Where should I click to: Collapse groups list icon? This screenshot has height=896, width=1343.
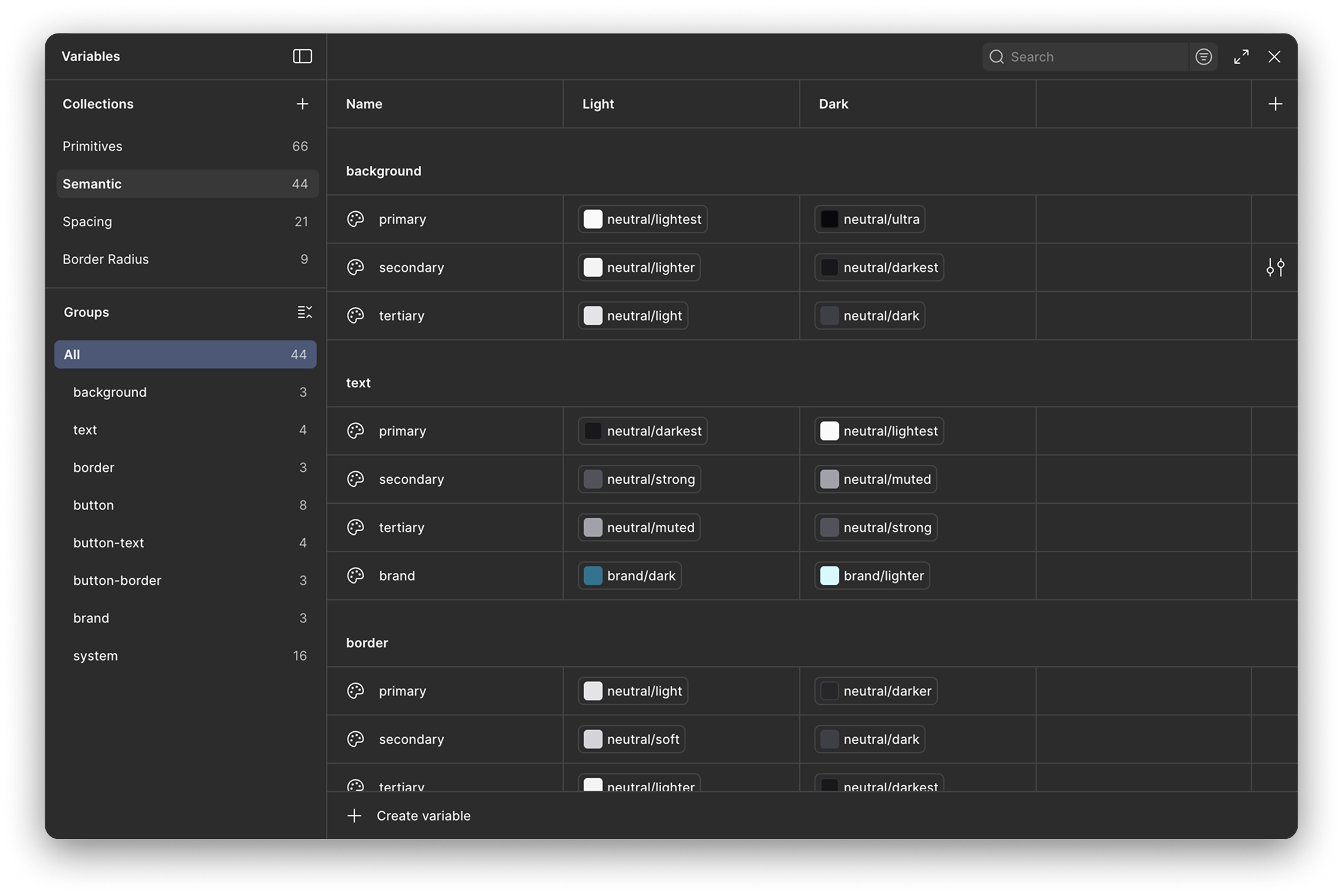[x=304, y=312]
